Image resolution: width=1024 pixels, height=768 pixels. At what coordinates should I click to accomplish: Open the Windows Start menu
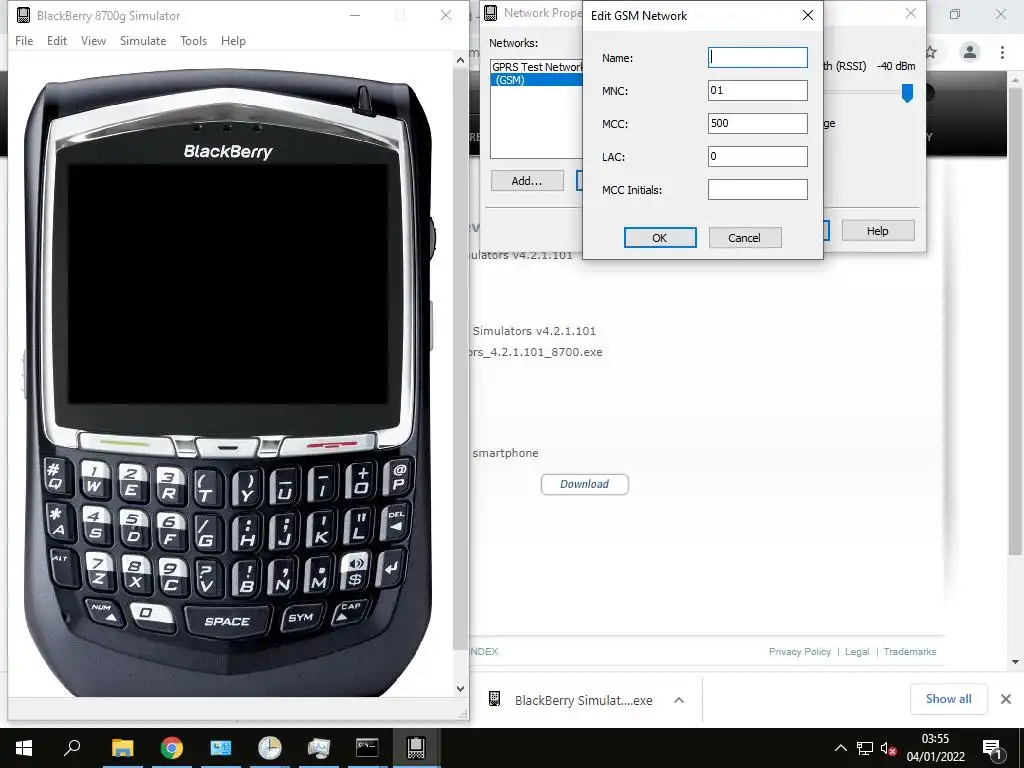click(24, 748)
